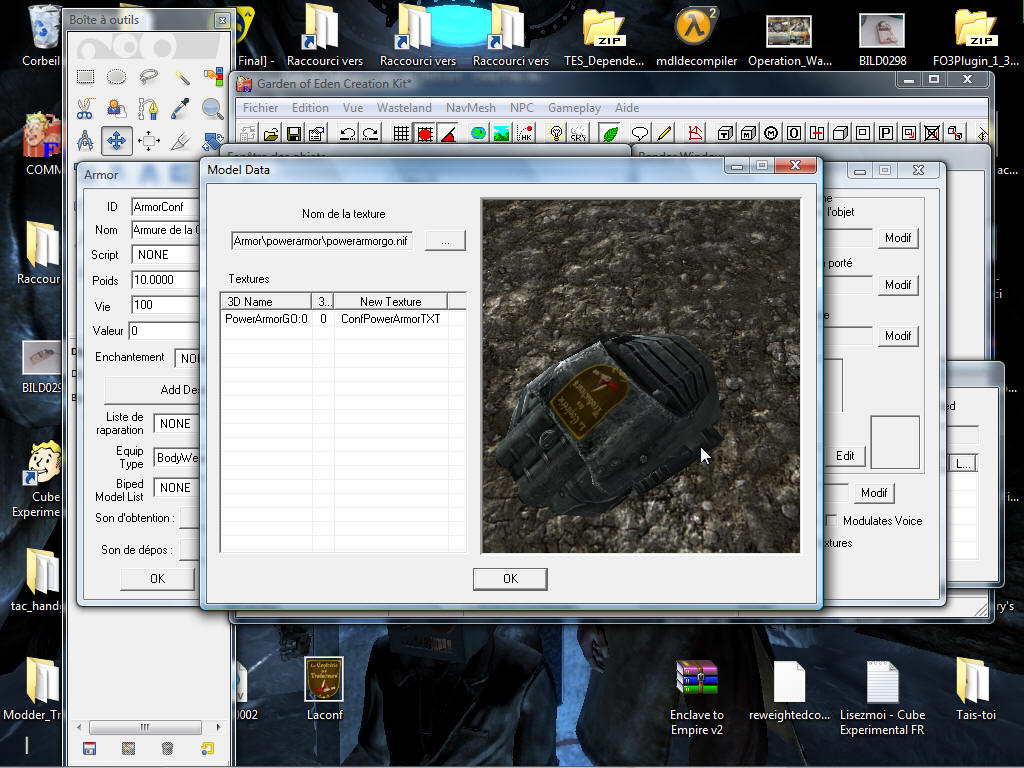Viewport: 1024px width, 768px height.
Task: Select the GIMP Paths tool
Action: 149,108
